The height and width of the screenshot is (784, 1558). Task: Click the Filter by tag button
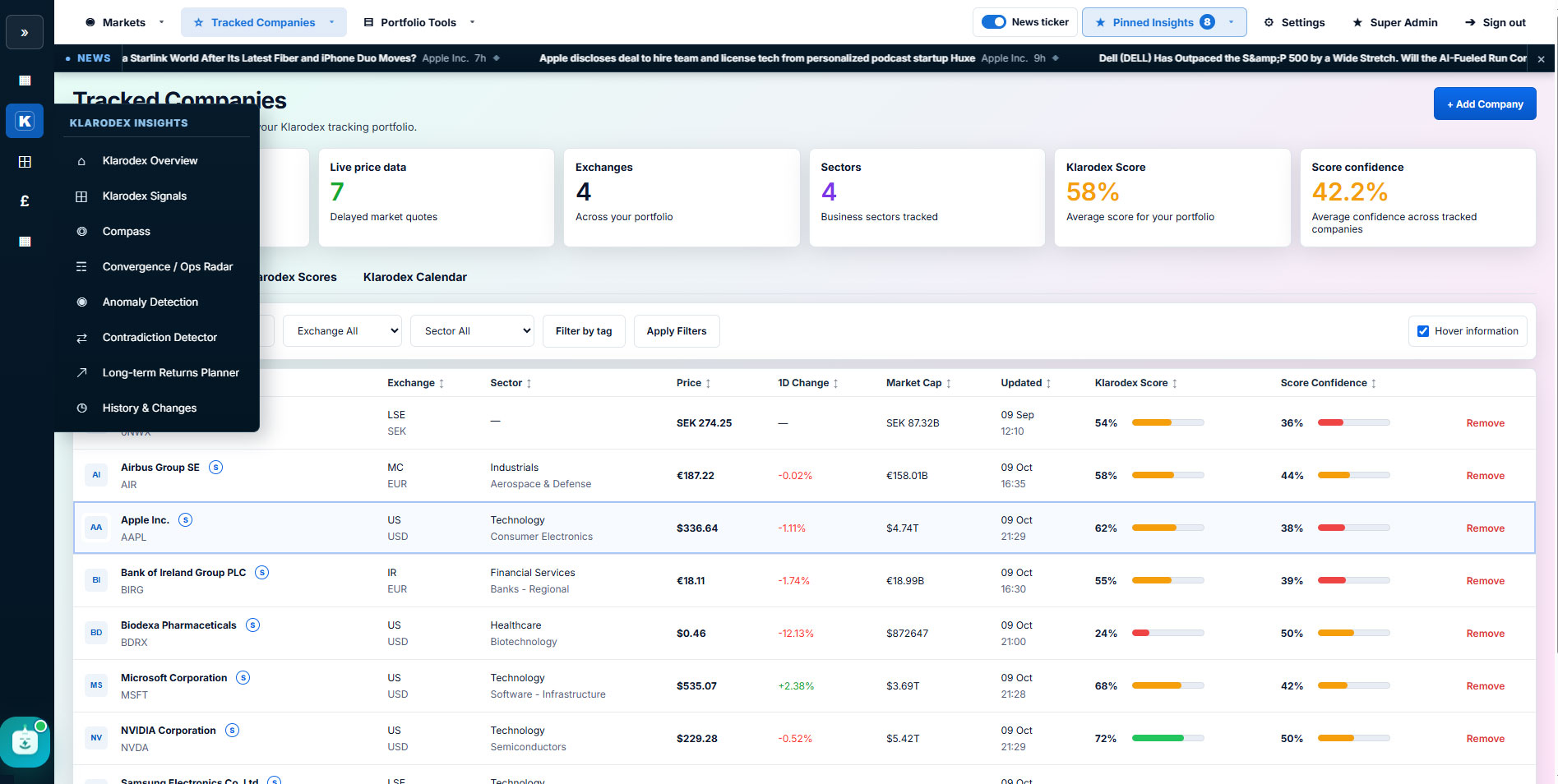coord(584,331)
